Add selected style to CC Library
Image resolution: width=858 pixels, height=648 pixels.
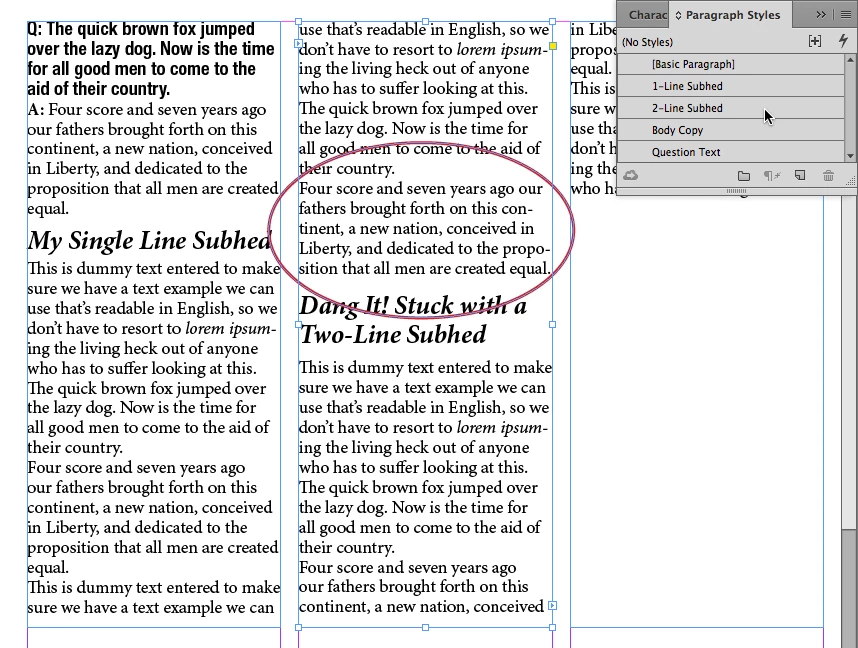click(x=631, y=175)
